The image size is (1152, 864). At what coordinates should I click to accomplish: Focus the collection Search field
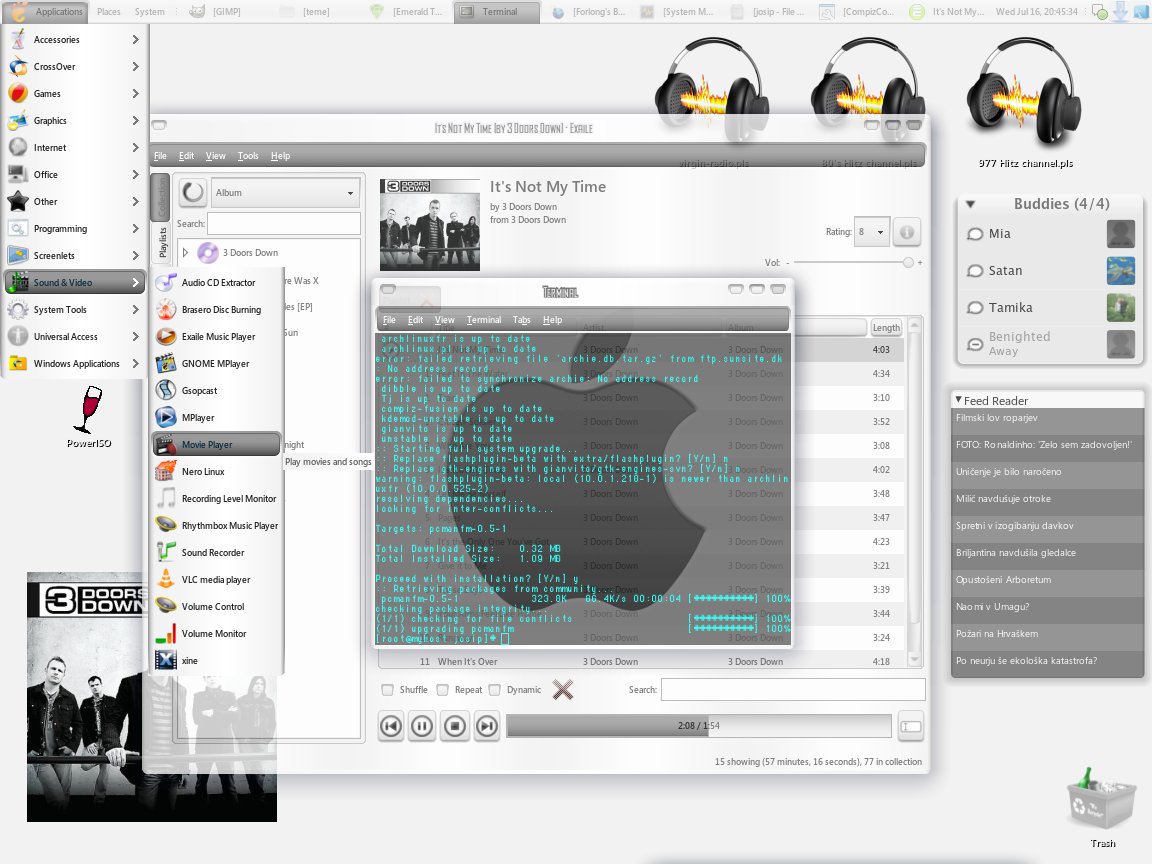284,223
